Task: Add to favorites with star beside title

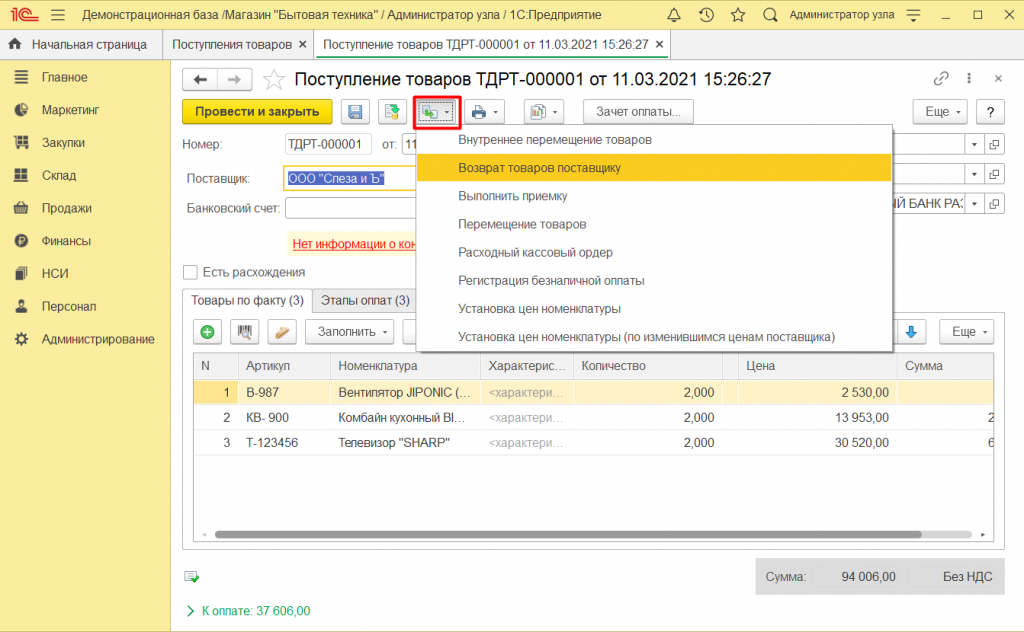Action: (273, 80)
